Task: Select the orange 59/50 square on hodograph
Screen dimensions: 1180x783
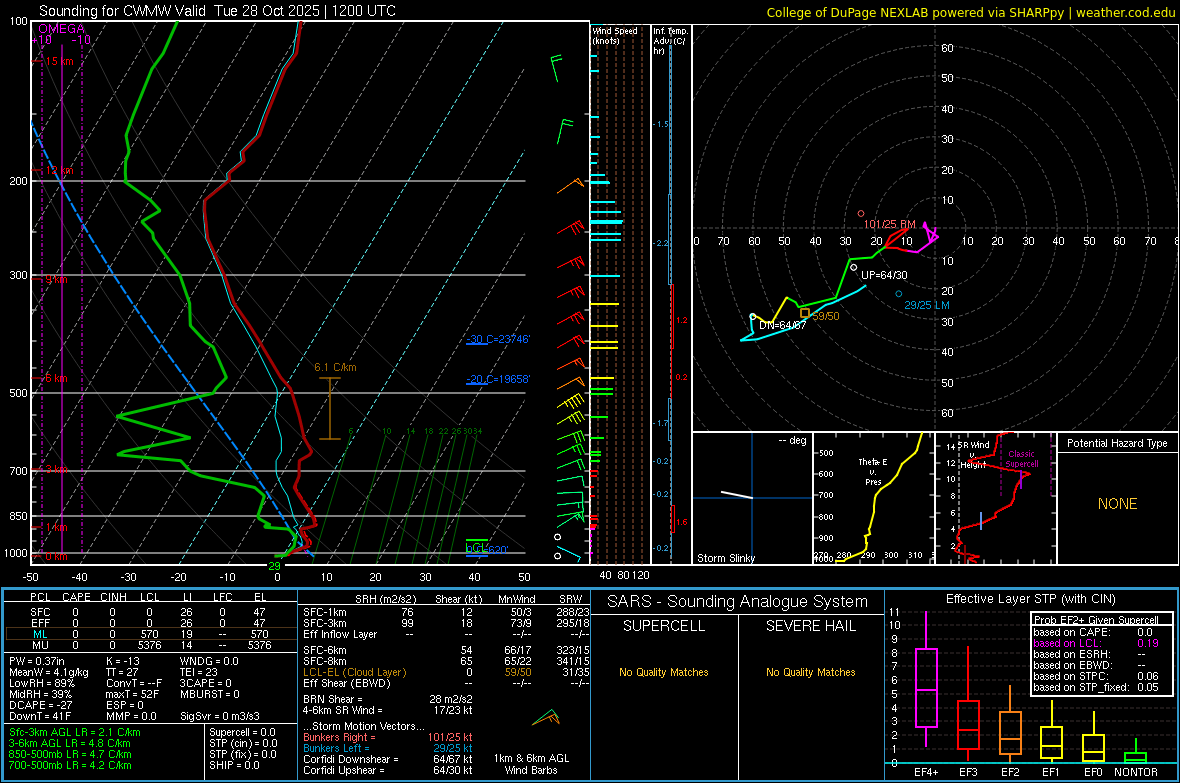Action: click(804, 313)
